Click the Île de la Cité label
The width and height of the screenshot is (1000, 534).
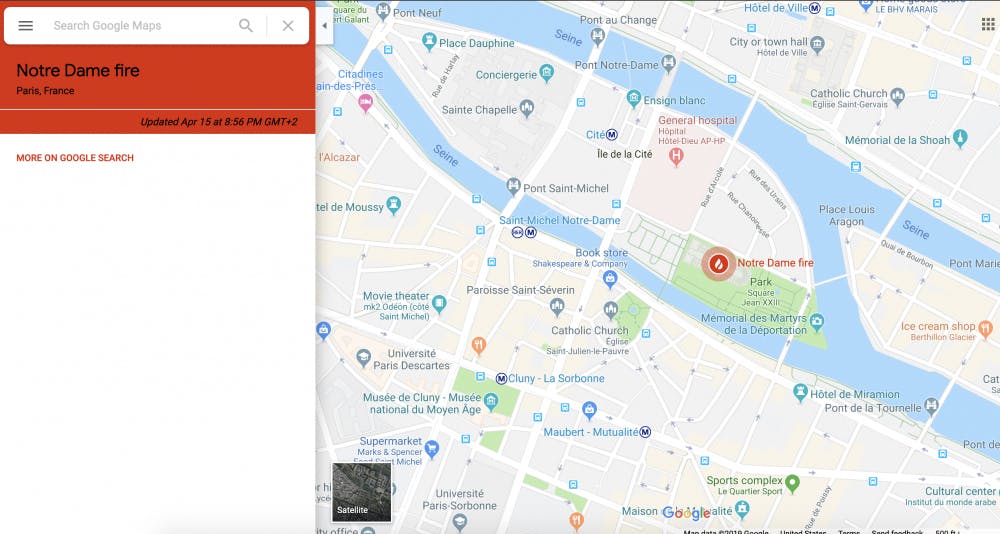tap(624, 154)
